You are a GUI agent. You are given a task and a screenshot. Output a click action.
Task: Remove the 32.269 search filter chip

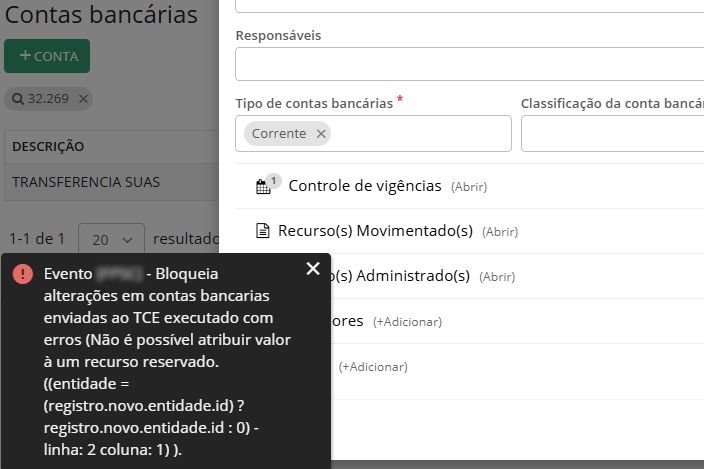[83, 99]
